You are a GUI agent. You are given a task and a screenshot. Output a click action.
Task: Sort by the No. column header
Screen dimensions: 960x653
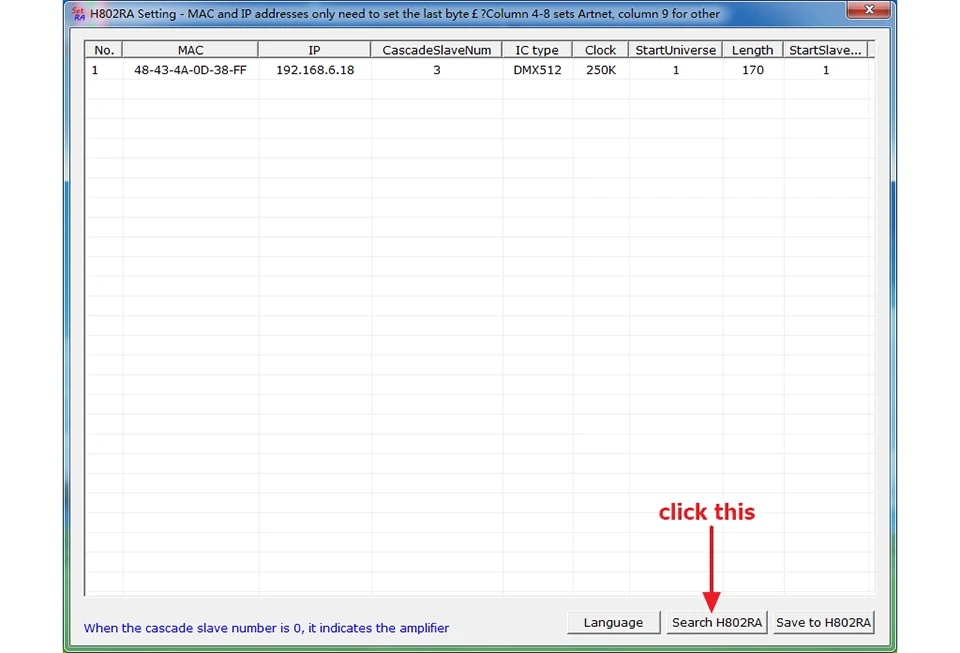point(104,50)
